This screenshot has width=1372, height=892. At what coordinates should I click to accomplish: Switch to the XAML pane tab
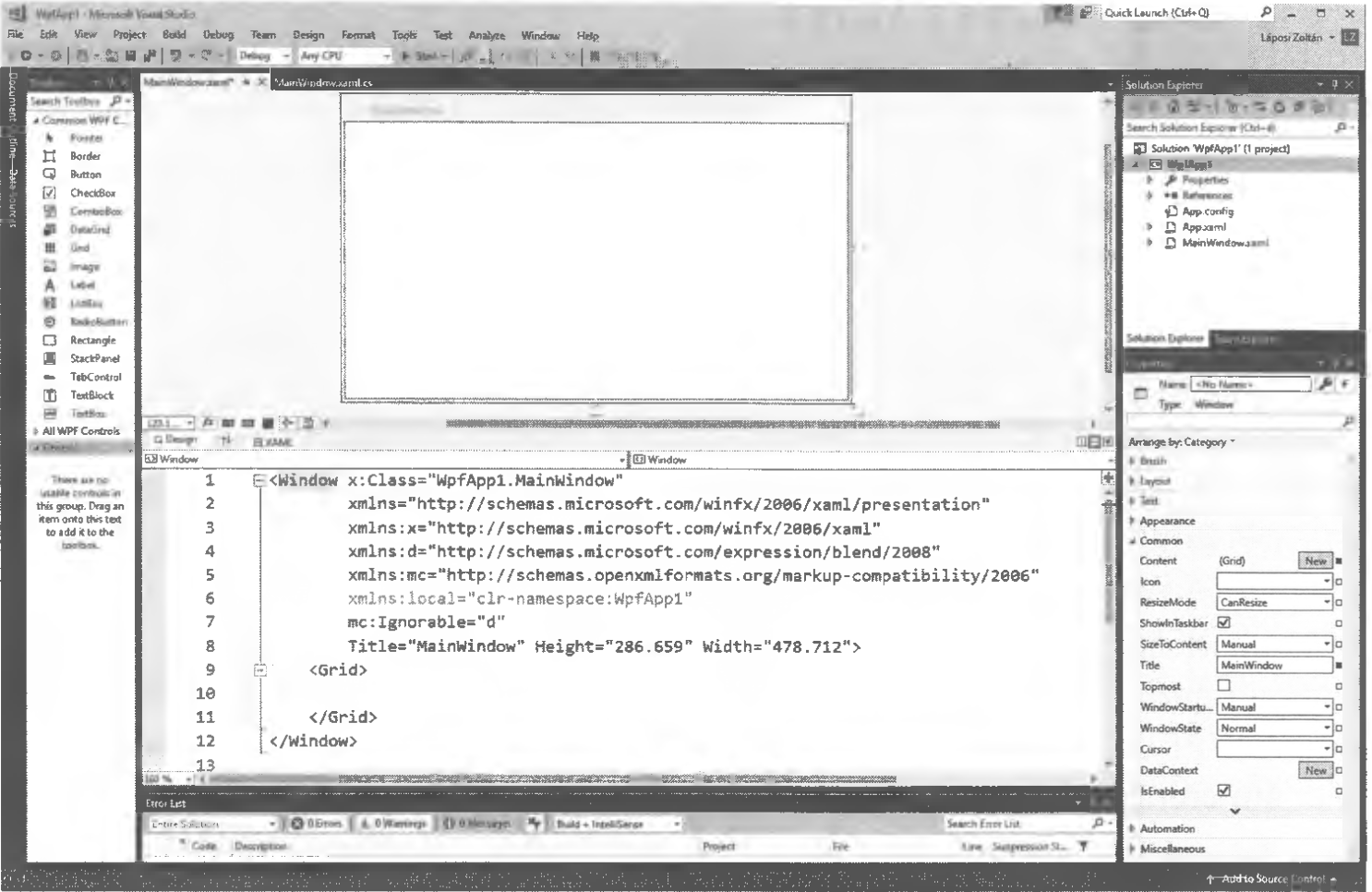click(x=273, y=442)
